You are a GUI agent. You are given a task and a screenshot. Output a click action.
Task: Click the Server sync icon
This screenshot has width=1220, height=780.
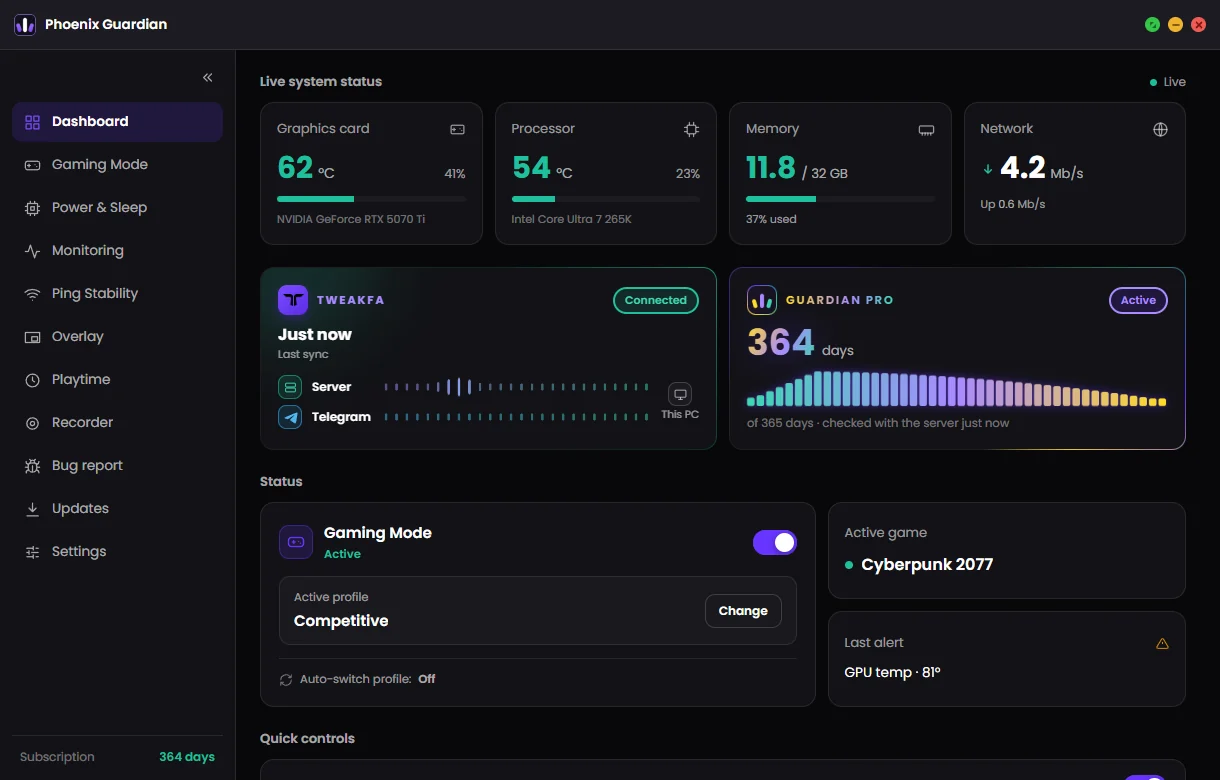290,387
